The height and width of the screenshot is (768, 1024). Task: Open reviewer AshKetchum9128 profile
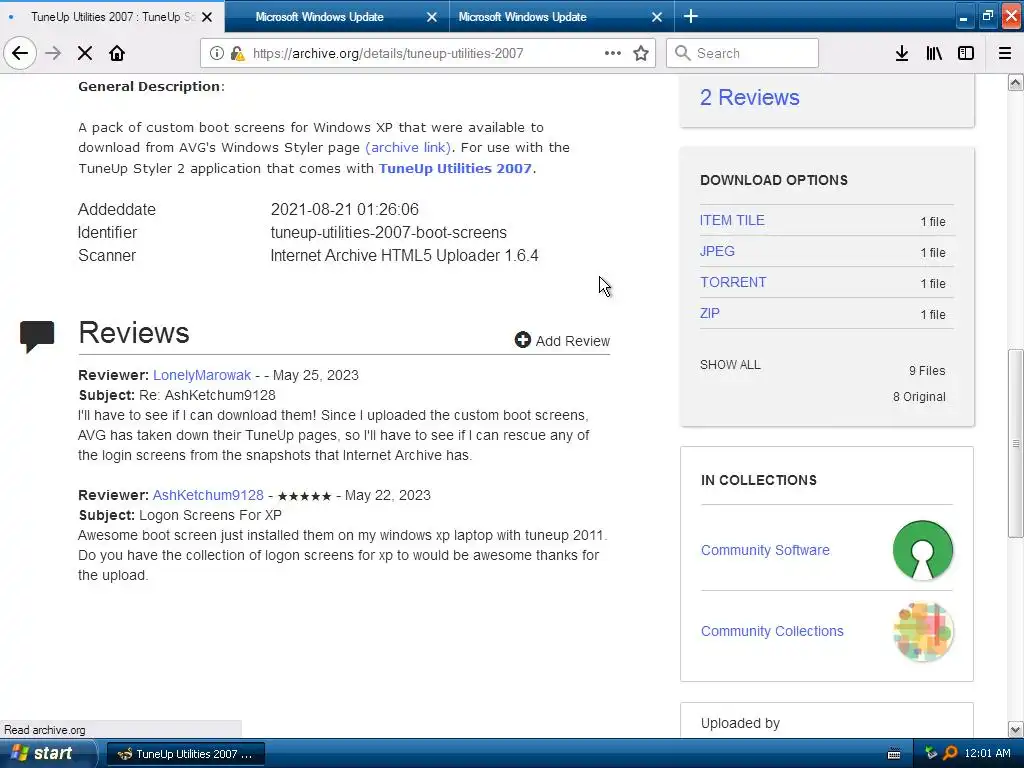(208, 495)
